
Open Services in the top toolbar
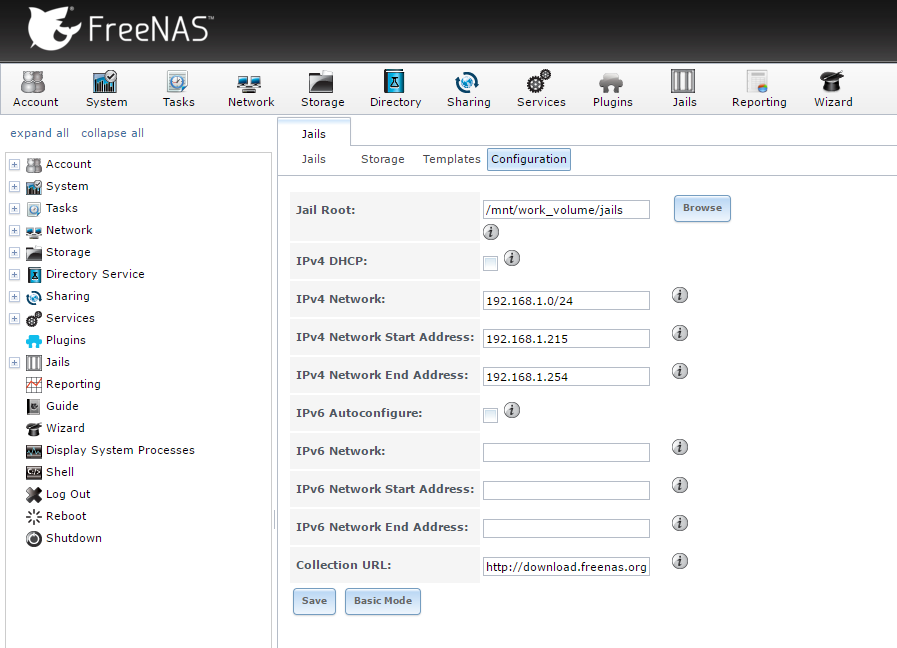[541, 89]
